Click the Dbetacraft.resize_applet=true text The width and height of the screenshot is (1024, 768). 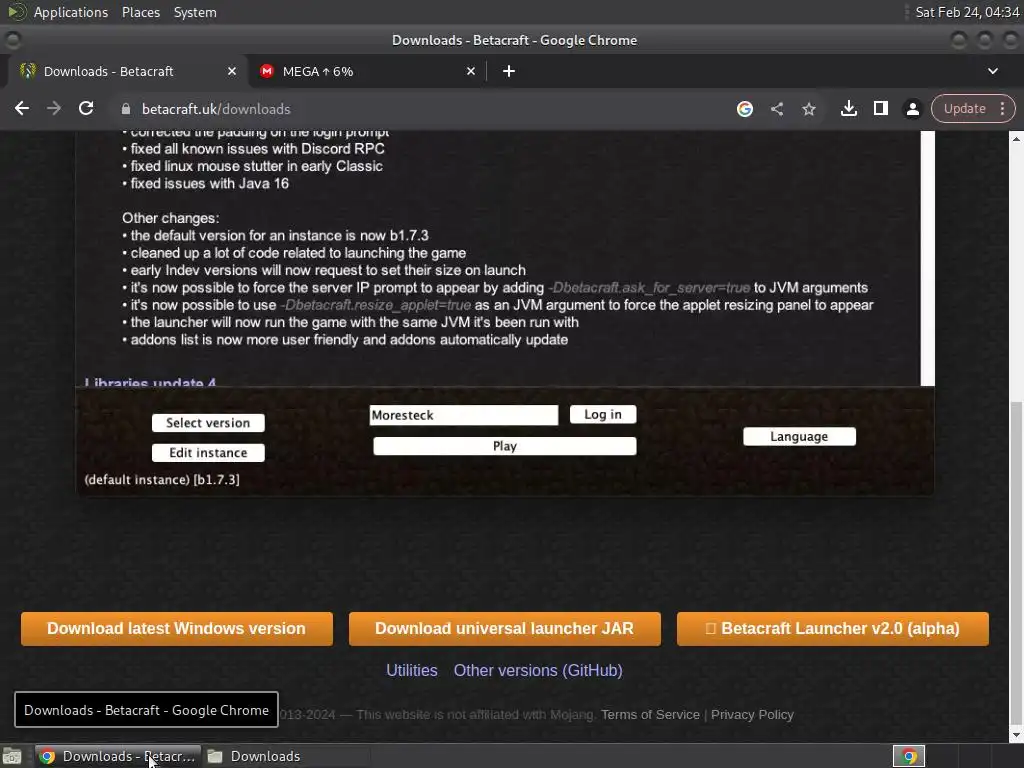376,306
